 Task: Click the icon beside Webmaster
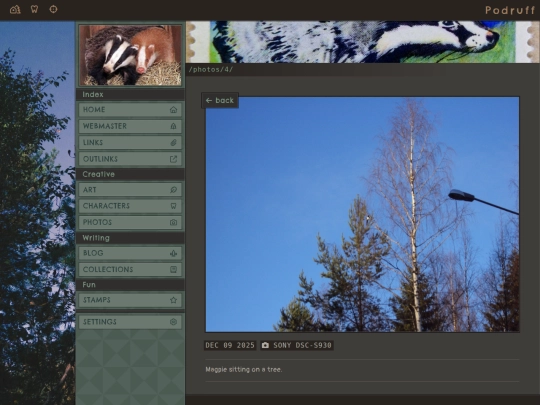(x=173, y=126)
